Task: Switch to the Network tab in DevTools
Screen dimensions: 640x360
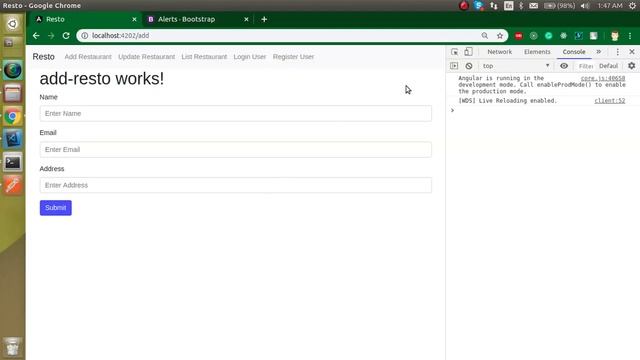Action: point(500,52)
